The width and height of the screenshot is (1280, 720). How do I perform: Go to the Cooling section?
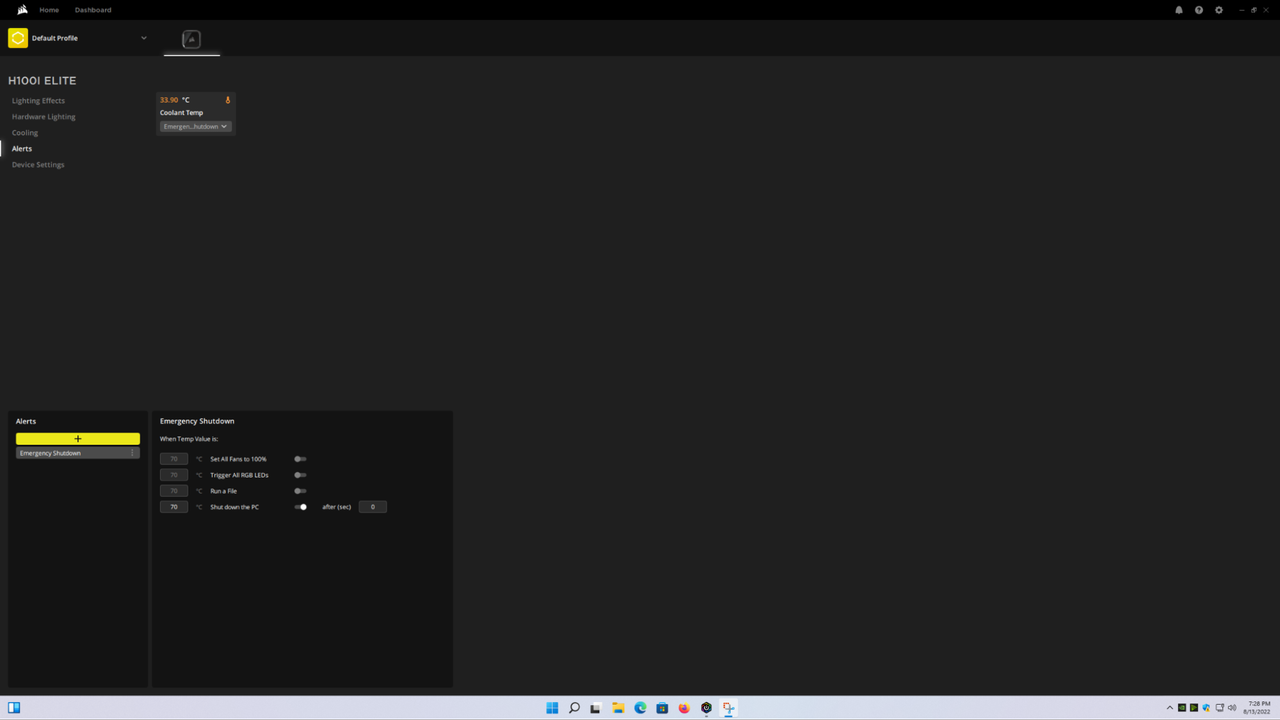[x=25, y=133]
